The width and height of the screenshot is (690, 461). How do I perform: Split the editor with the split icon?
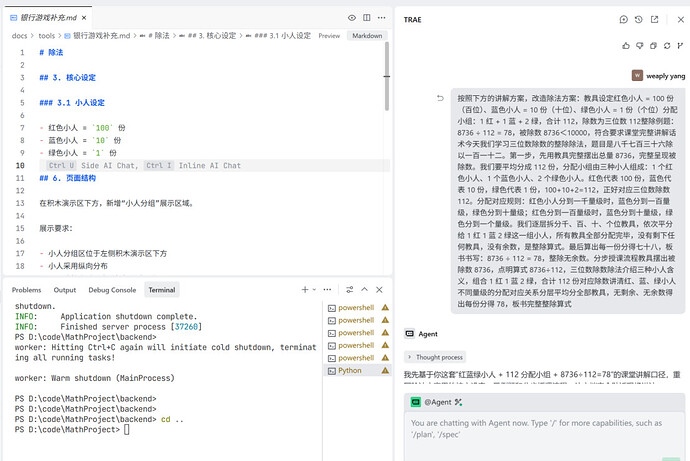pyautogui.click(x=367, y=18)
